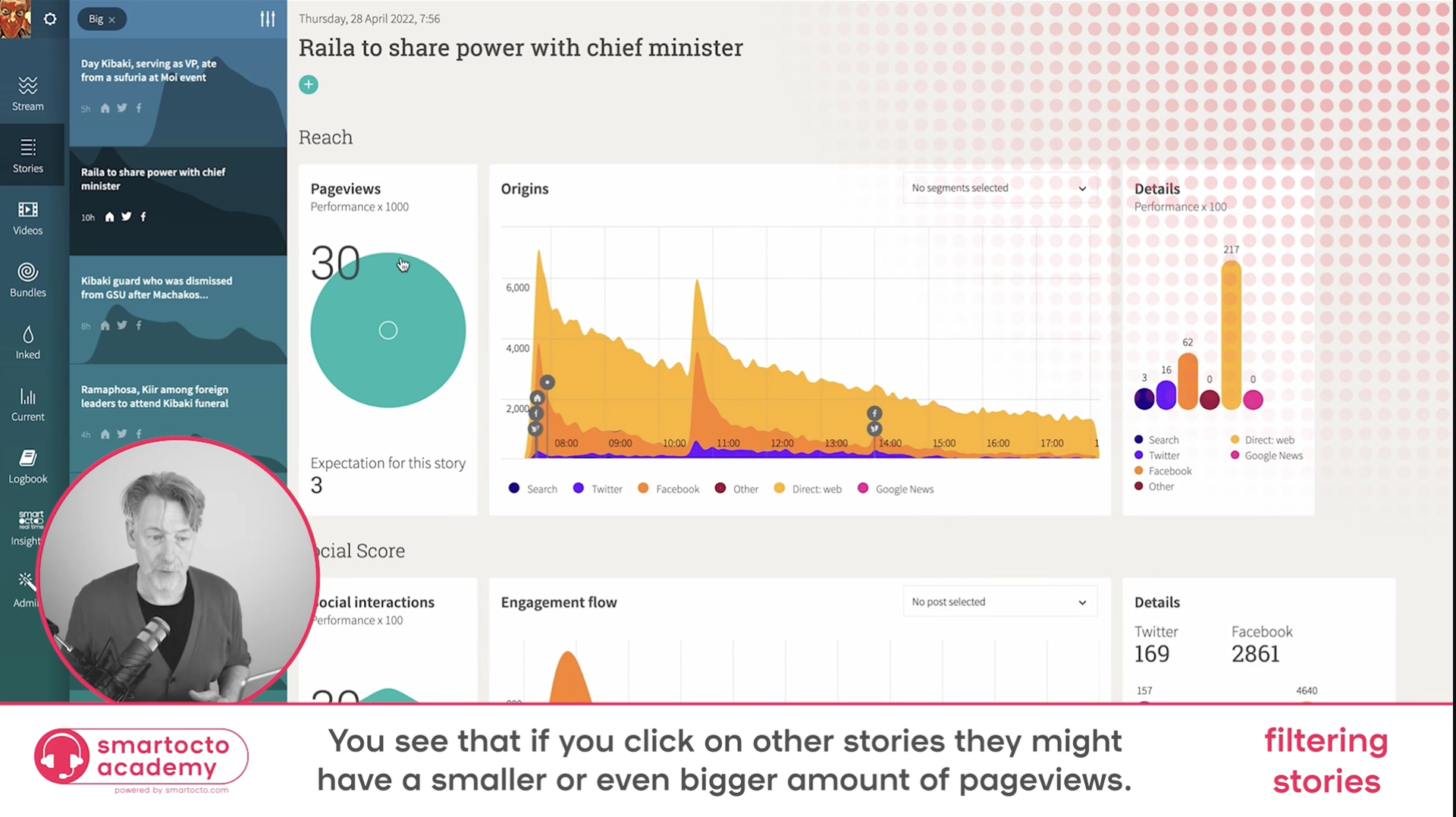Image resolution: width=1456 pixels, height=817 pixels.
Task: Go to the Bundles section
Action: pyautogui.click(x=28, y=280)
